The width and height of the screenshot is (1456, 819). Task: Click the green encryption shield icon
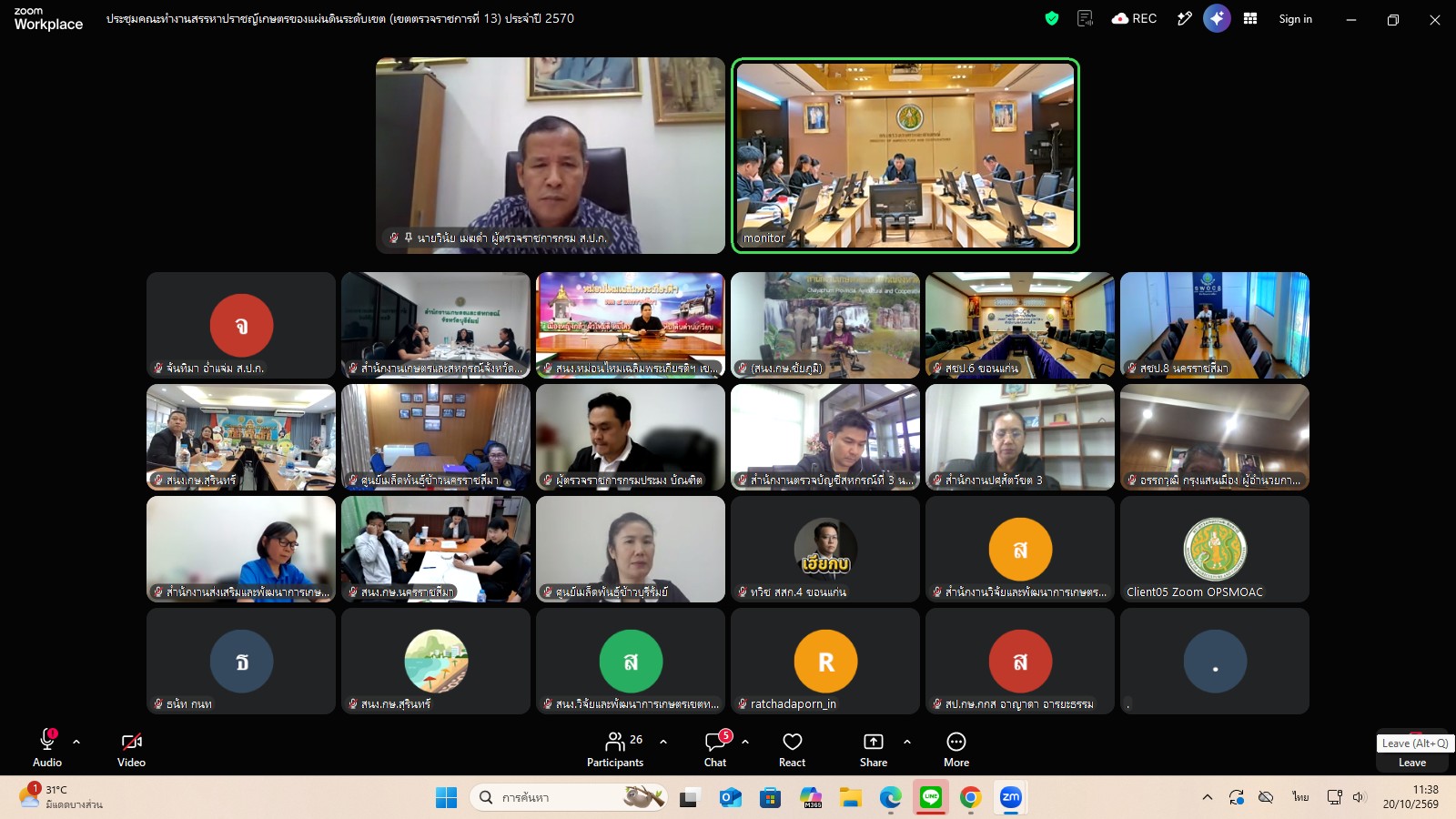click(1052, 18)
